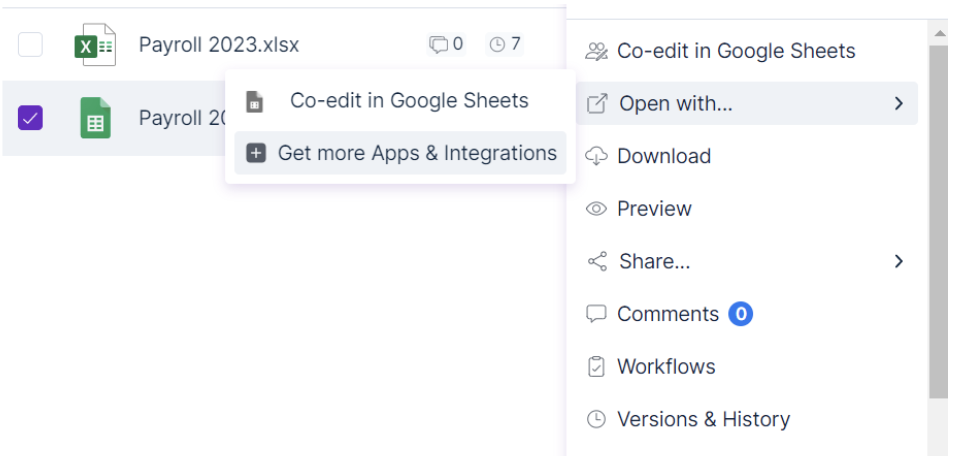The width and height of the screenshot is (956, 466).
Task: Uncheck the selected purple checkbox
Action: [x=31, y=119]
